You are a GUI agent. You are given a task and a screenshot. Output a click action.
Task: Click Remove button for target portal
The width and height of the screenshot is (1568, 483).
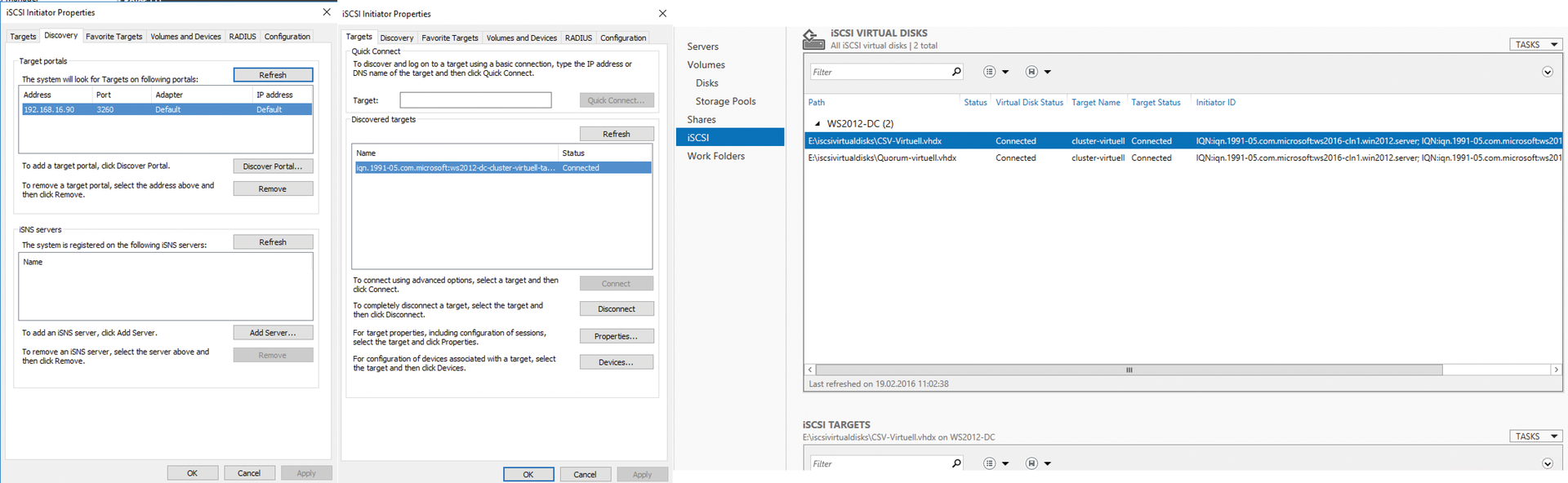click(273, 188)
